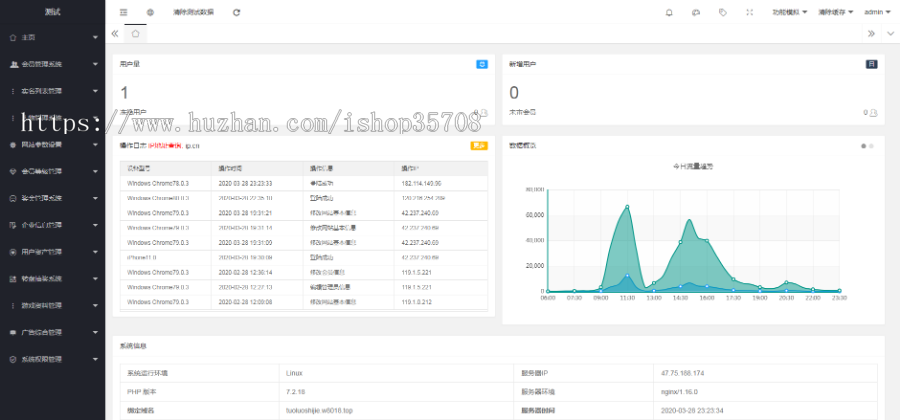Image resolution: width=900 pixels, height=420 pixels.
Task: Open the 清除缓存 dropdown
Action: (835, 12)
